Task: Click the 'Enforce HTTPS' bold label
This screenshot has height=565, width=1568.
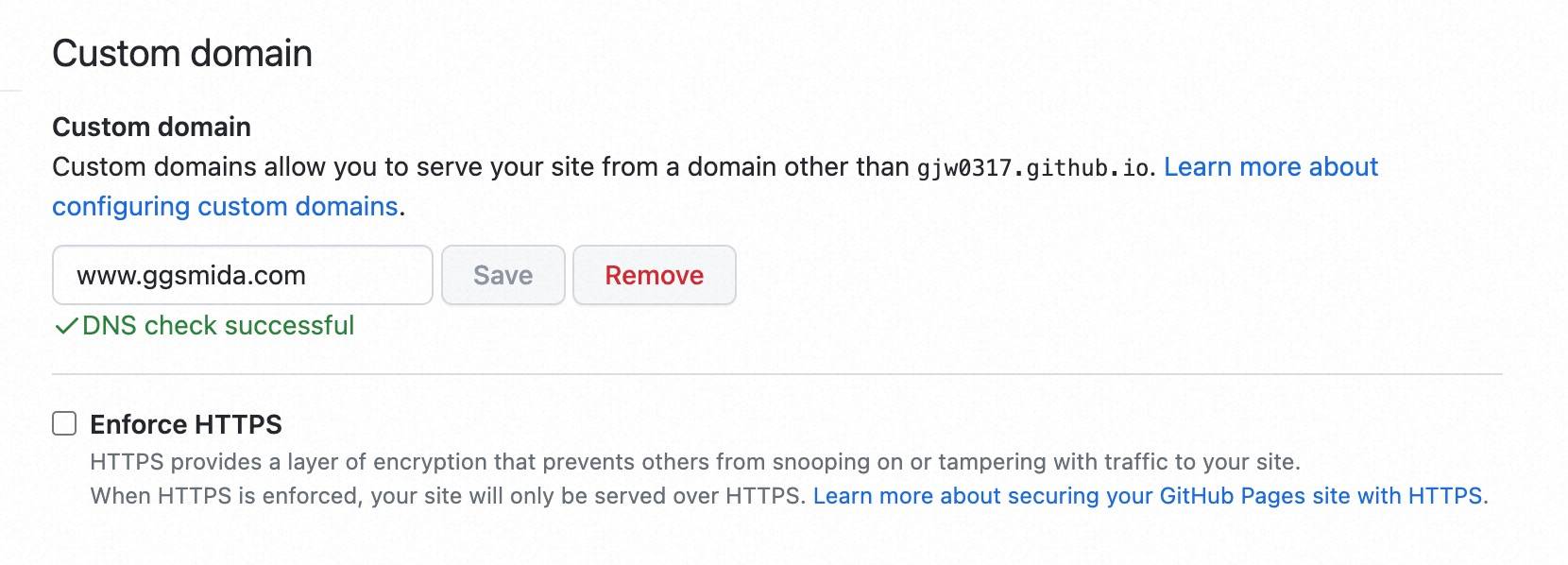Action: (186, 425)
